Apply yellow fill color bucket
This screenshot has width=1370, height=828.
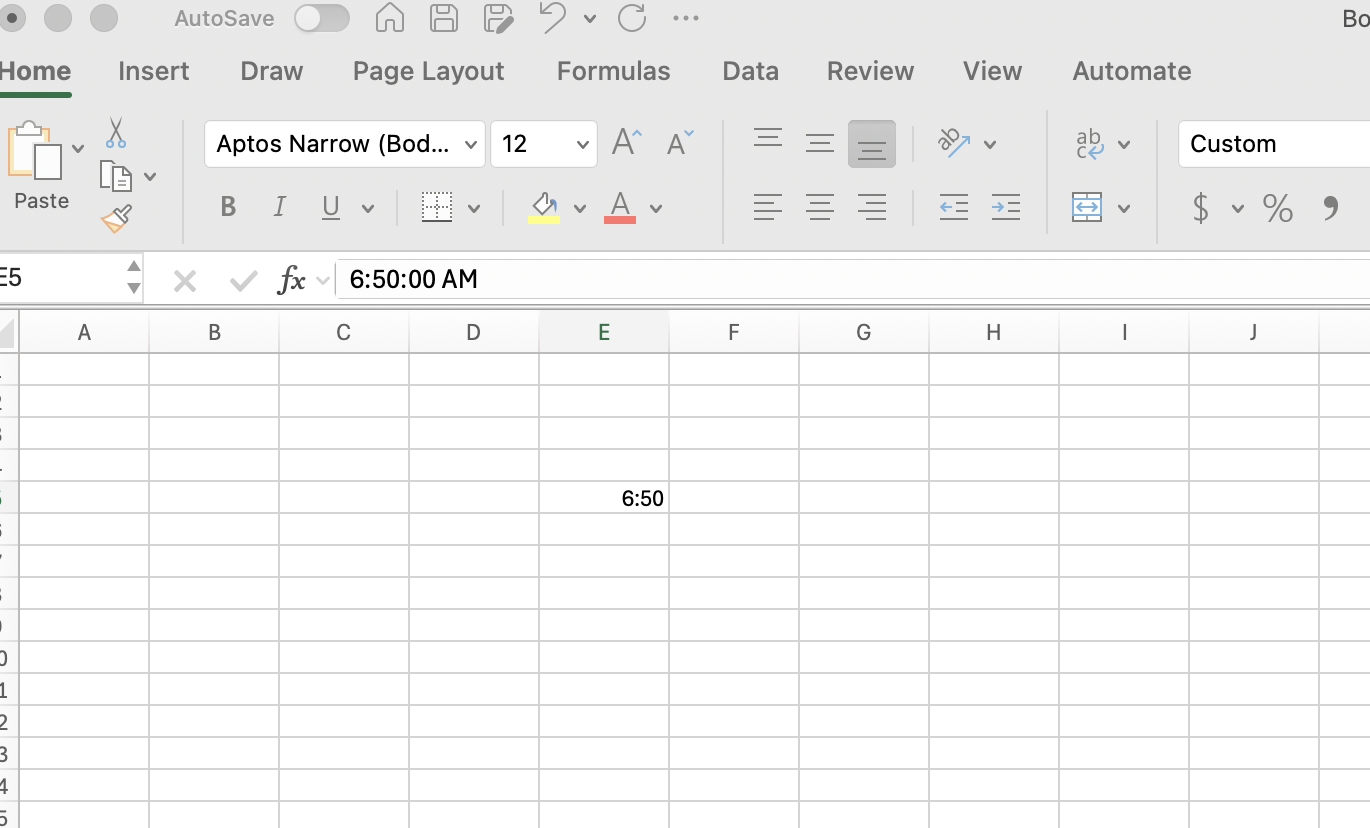coord(544,208)
